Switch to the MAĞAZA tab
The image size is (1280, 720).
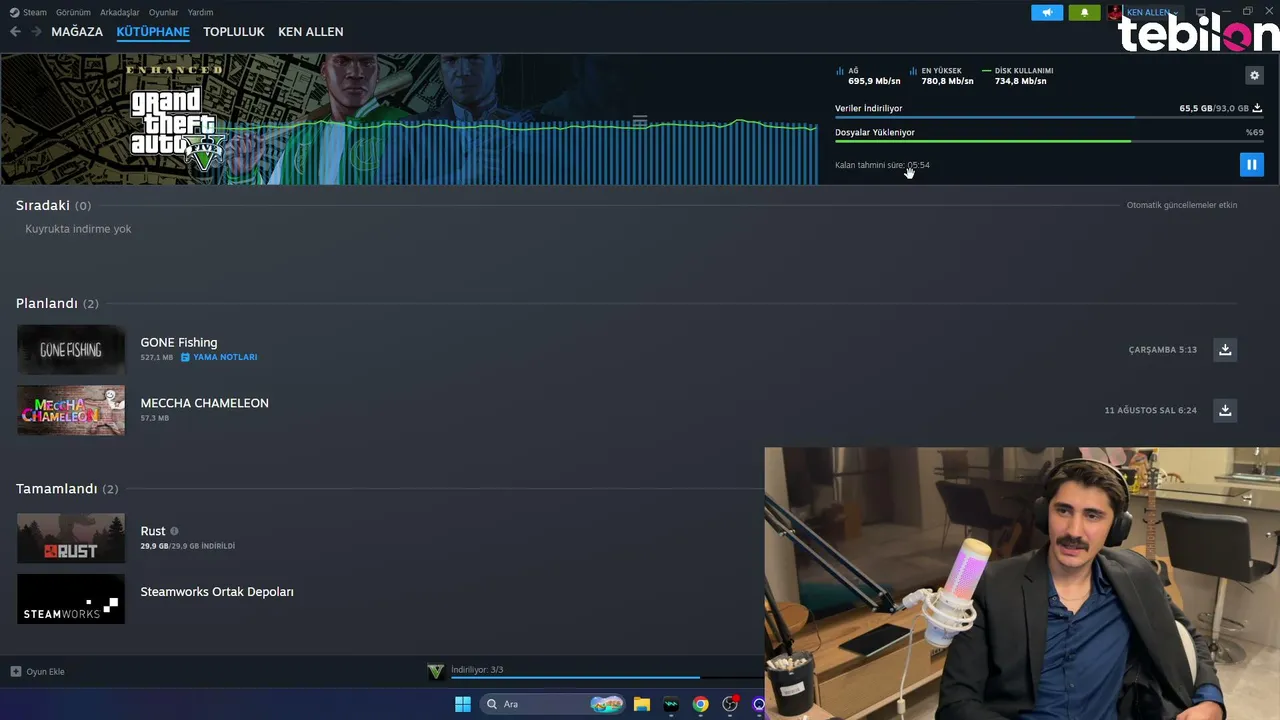tap(77, 32)
